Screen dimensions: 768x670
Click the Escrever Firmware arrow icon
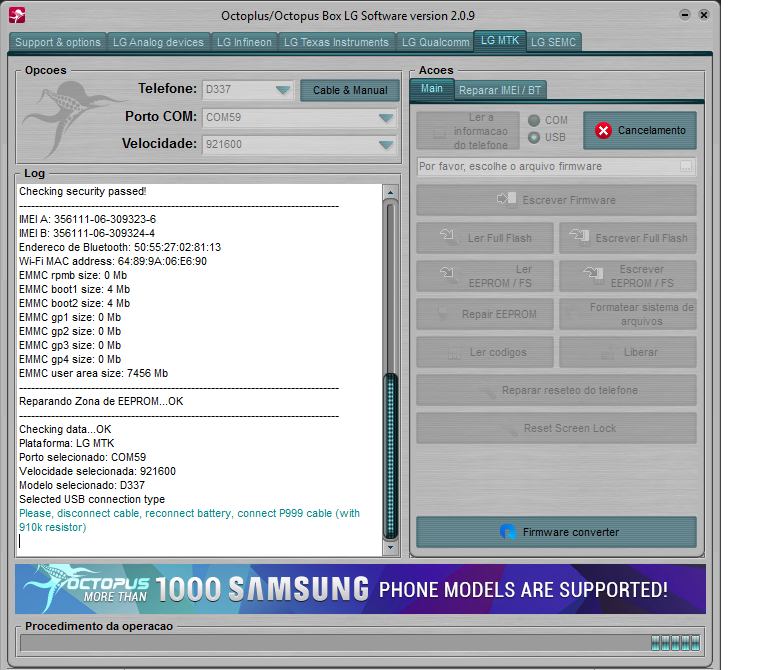click(x=506, y=199)
